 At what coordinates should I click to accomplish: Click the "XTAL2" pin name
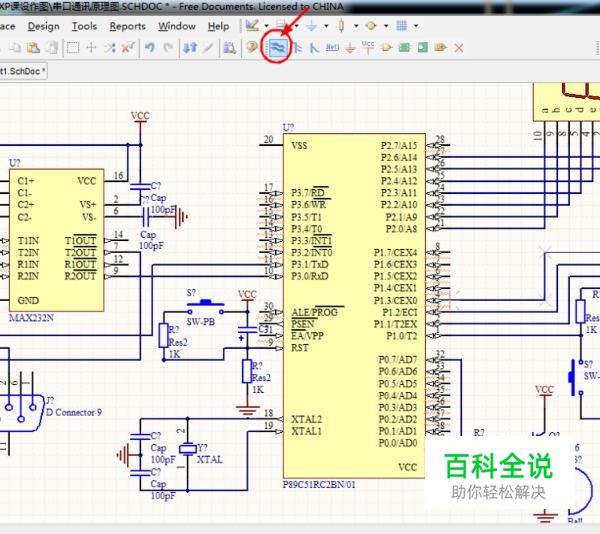307,419
